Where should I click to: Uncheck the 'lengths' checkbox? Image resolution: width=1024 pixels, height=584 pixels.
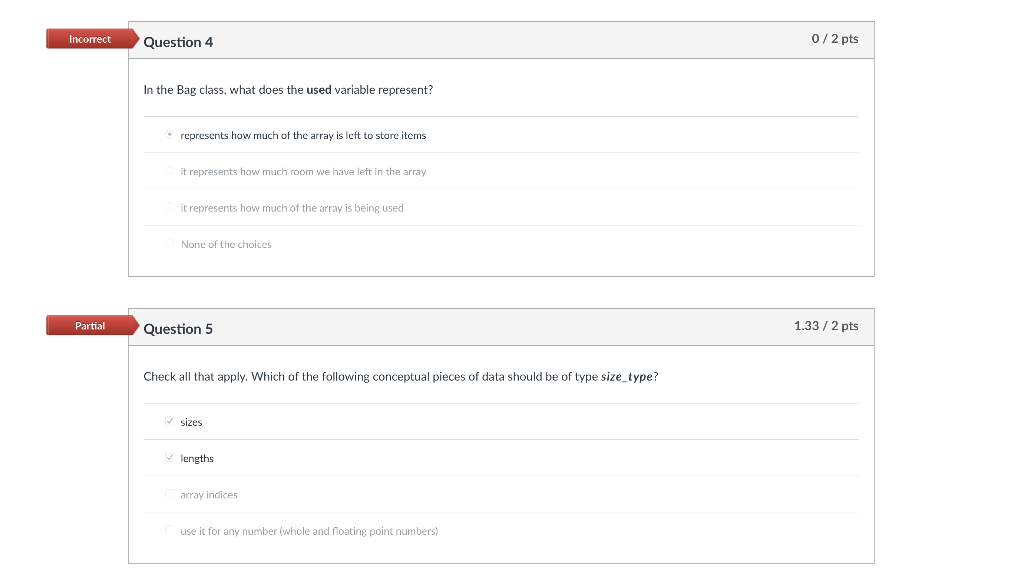coord(170,457)
